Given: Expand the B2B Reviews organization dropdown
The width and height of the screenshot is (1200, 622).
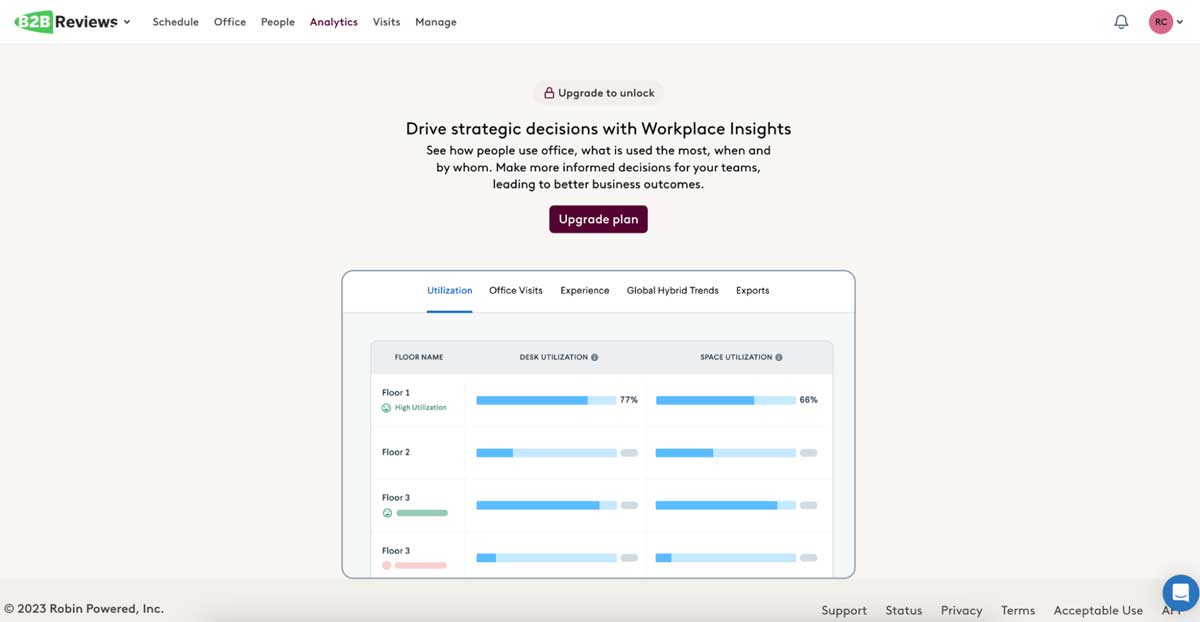Looking at the screenshot, I should [x=127, y=22].
